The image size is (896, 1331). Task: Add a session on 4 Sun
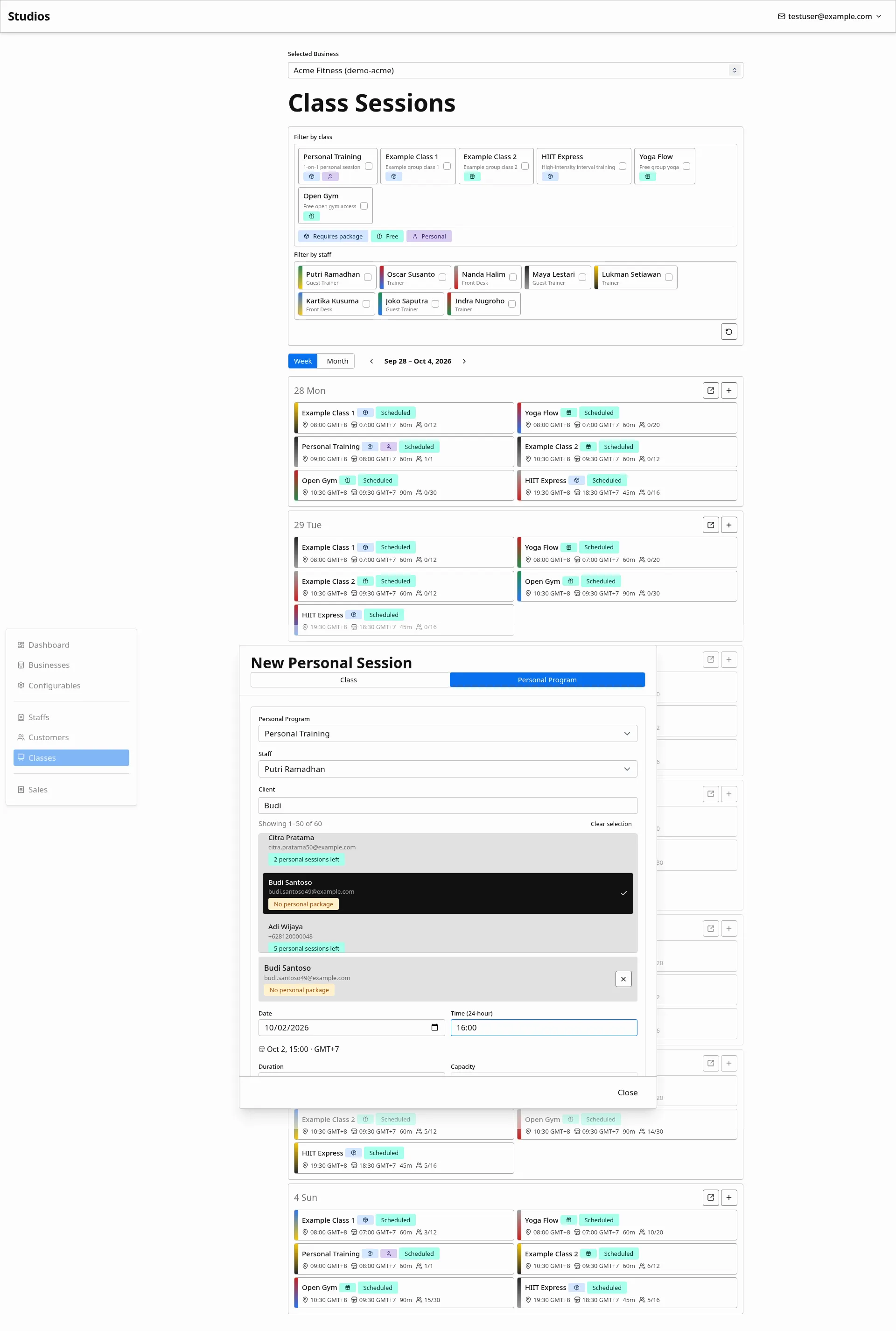[x=728, y=1197]
